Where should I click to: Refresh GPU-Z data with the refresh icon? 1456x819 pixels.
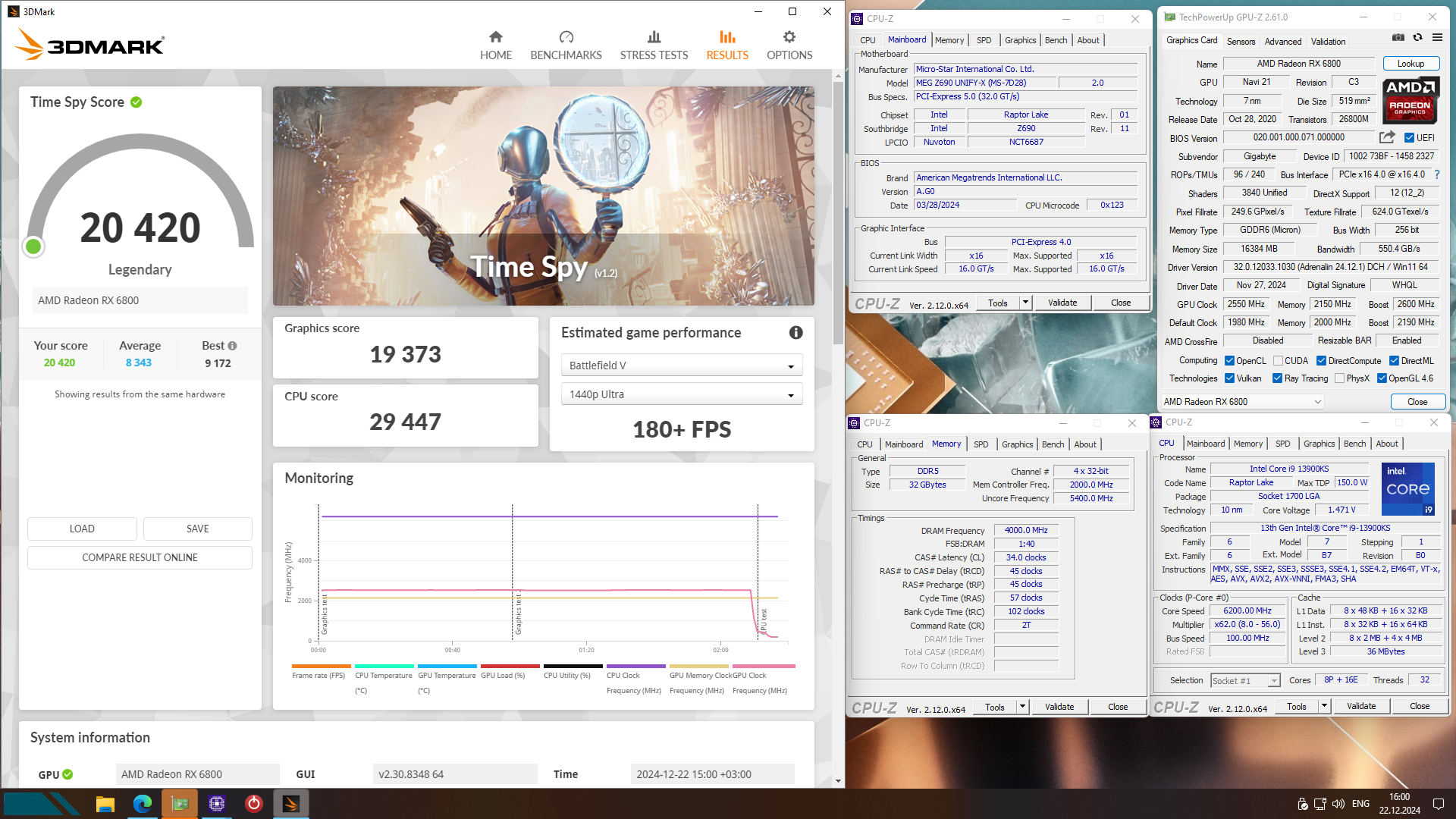click(x=1417, y=37)
